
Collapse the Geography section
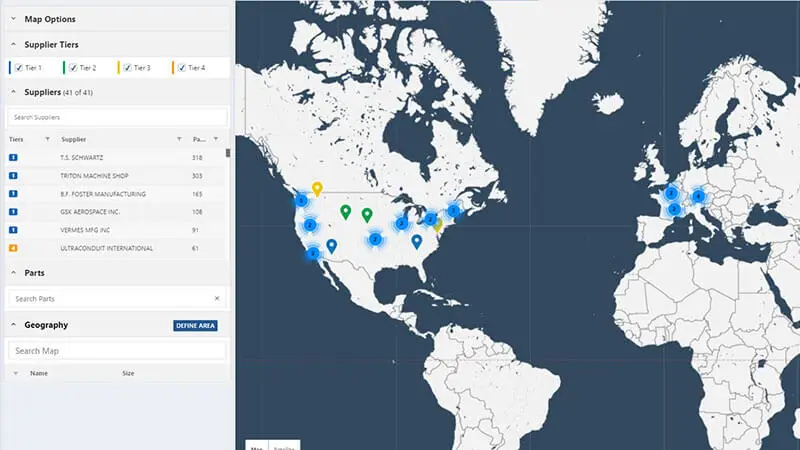pos(13,325)
